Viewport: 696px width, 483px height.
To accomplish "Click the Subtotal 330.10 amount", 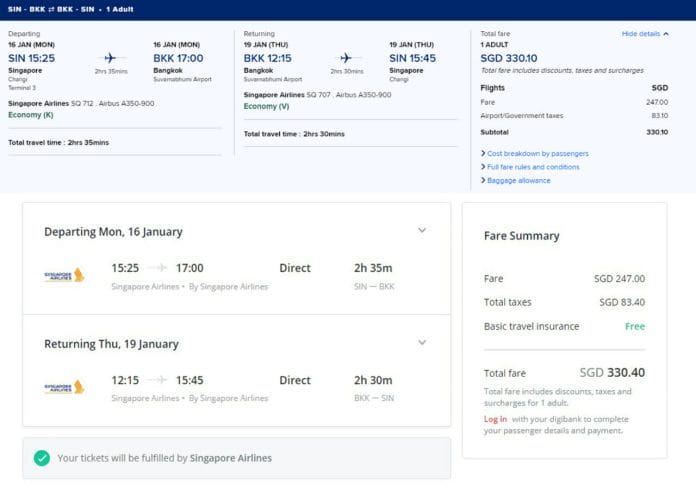I will pyautogui.click(x=657, y=132).
